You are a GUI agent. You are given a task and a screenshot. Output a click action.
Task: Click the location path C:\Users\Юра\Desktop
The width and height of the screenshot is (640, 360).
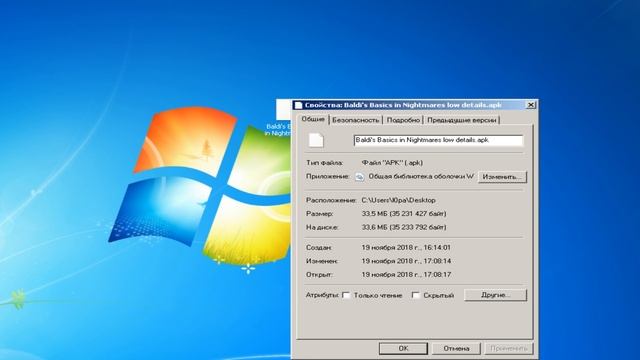398,200
